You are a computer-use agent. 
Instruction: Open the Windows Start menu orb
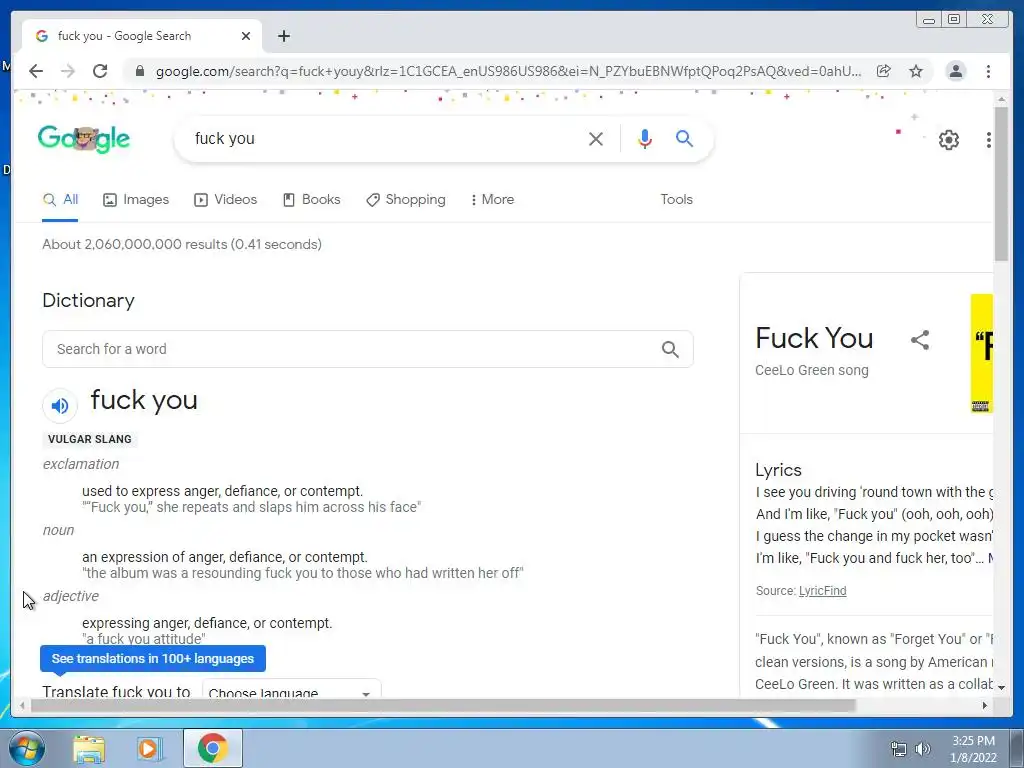click(x=26, y=748)
